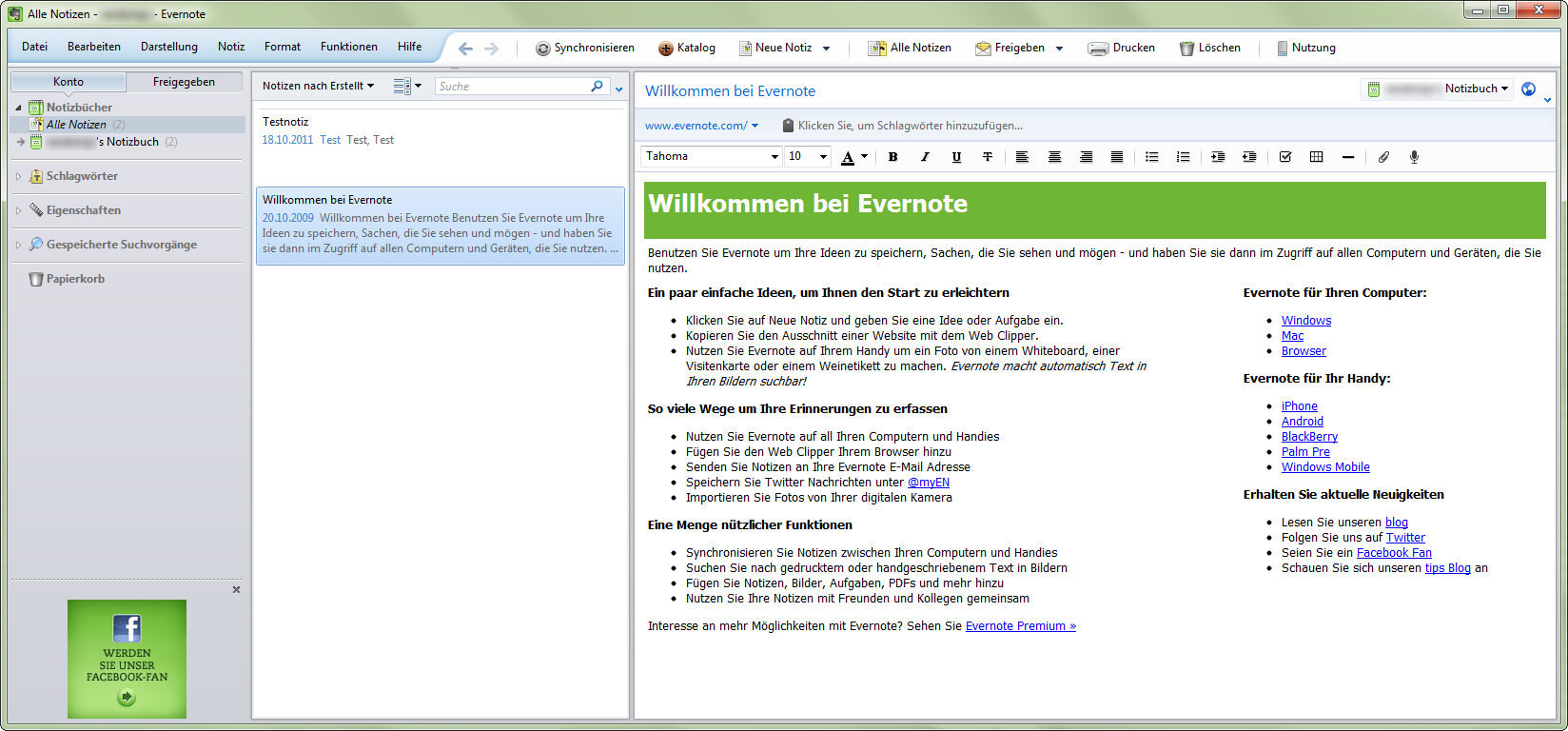Open the Freigeben dropdown arrow
Viewport: 1568px width, 731px height.
(1059, 49)
